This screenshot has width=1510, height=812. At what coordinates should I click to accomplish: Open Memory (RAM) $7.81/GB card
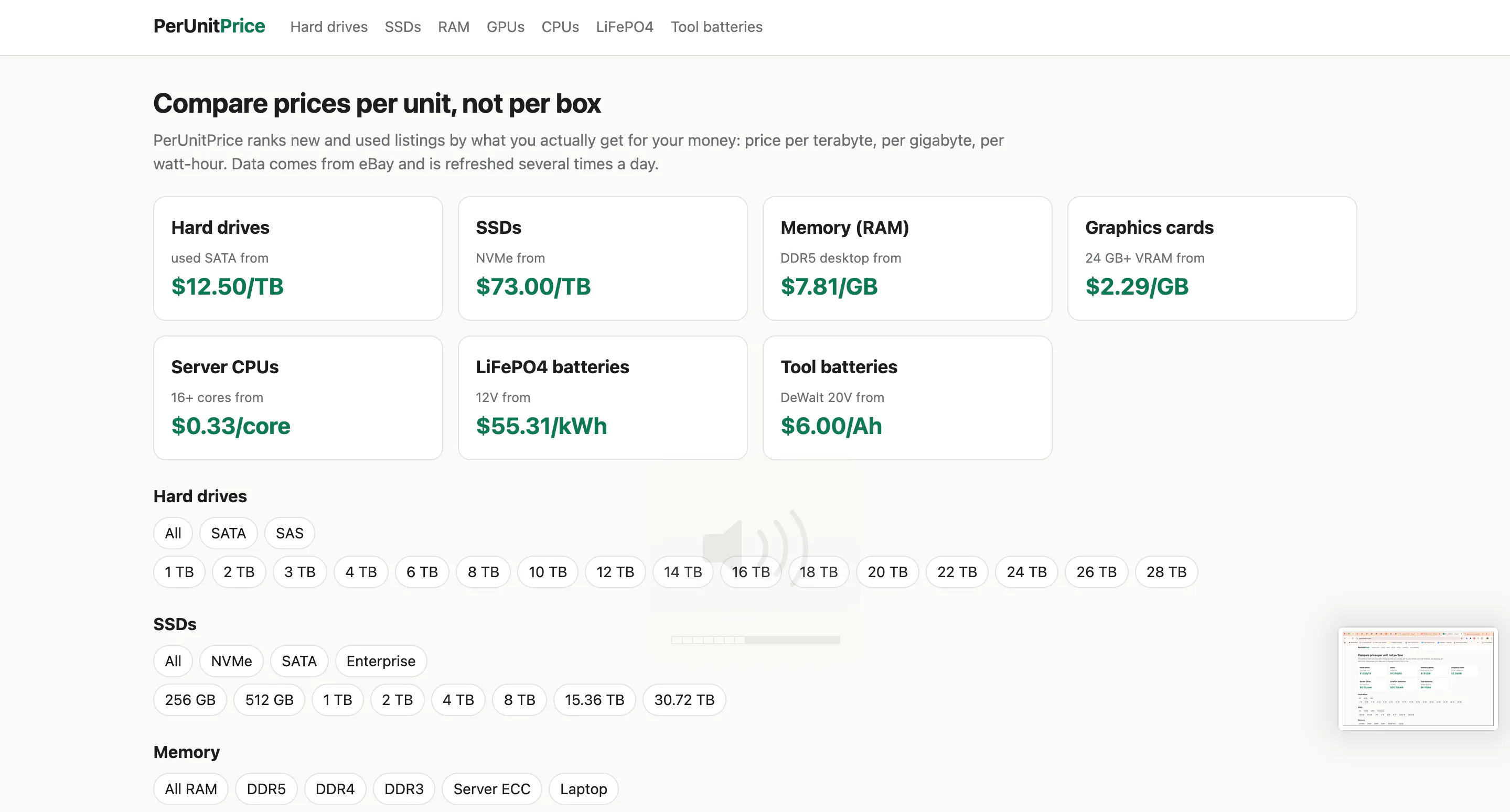coord(907,258)
